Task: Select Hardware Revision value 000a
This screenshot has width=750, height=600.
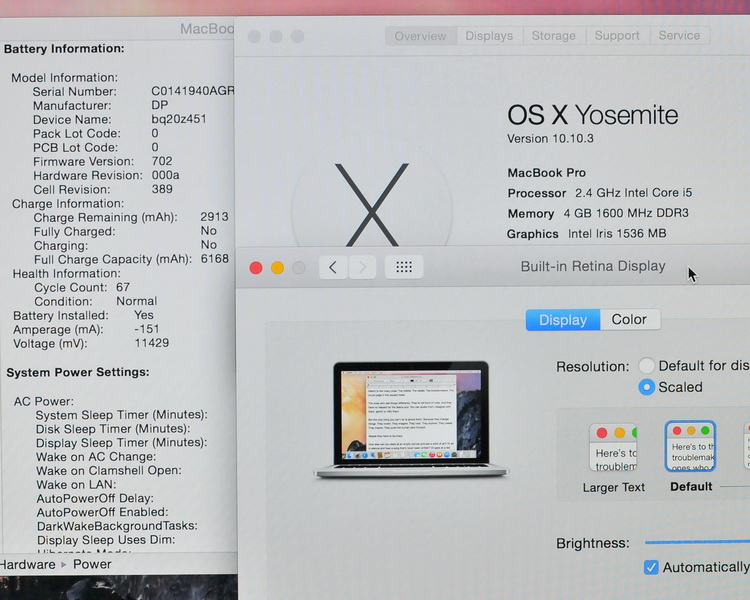Action: tap(165, 175)
